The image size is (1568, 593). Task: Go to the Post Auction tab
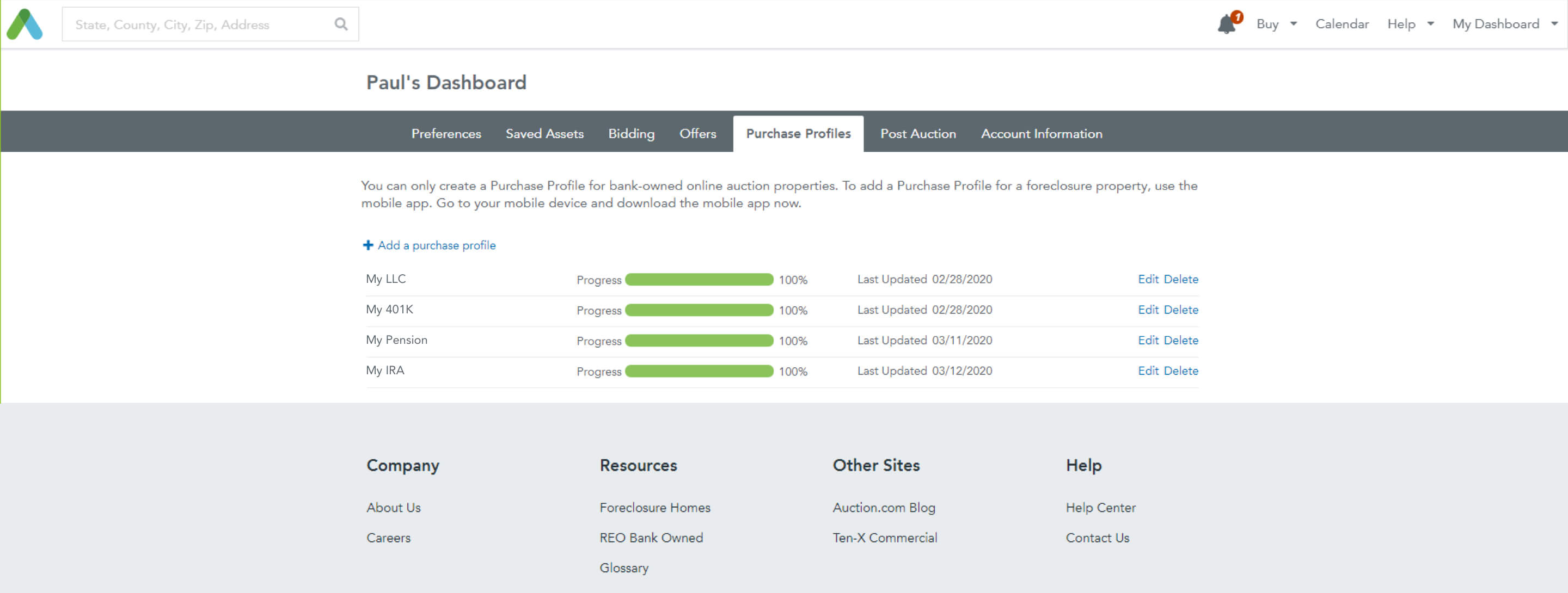(x=917, y=134)
